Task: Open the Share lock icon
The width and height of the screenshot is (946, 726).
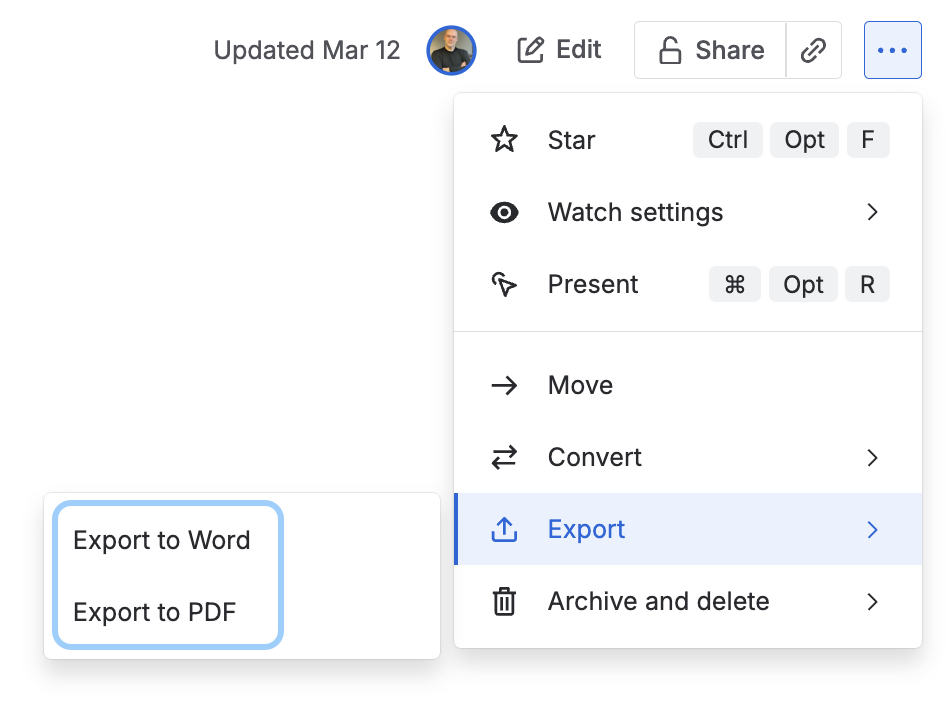Action: pos(671,50)
